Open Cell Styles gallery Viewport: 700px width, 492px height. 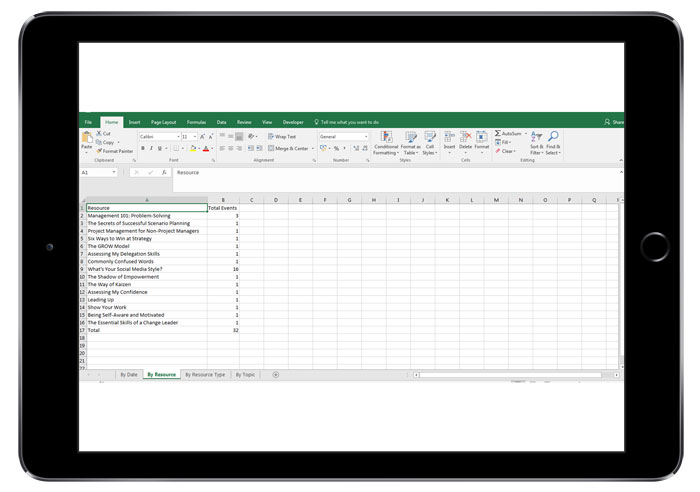429,143
